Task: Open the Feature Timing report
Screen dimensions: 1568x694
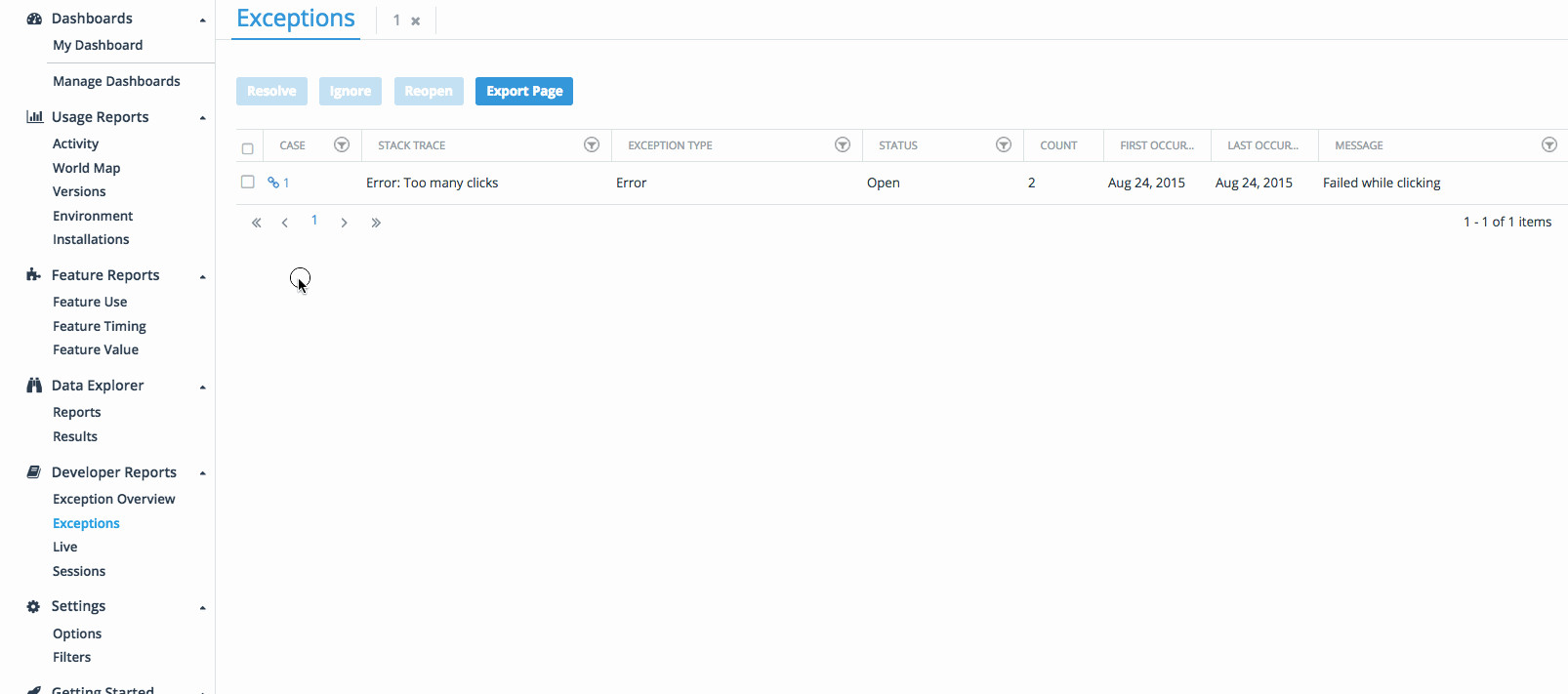Action: [x=100, y=326]
